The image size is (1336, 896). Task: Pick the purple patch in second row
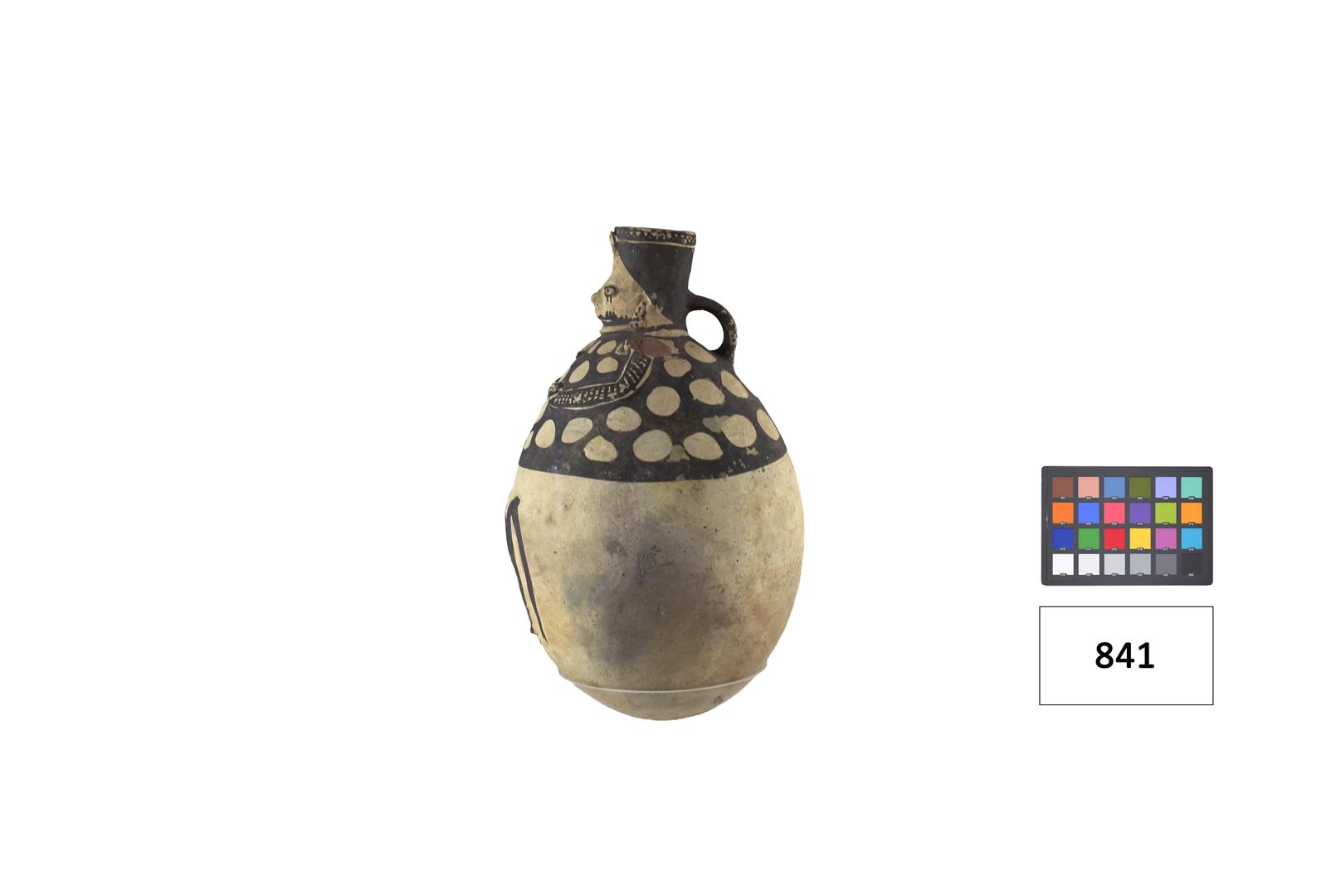click(x=1140, y=513)
